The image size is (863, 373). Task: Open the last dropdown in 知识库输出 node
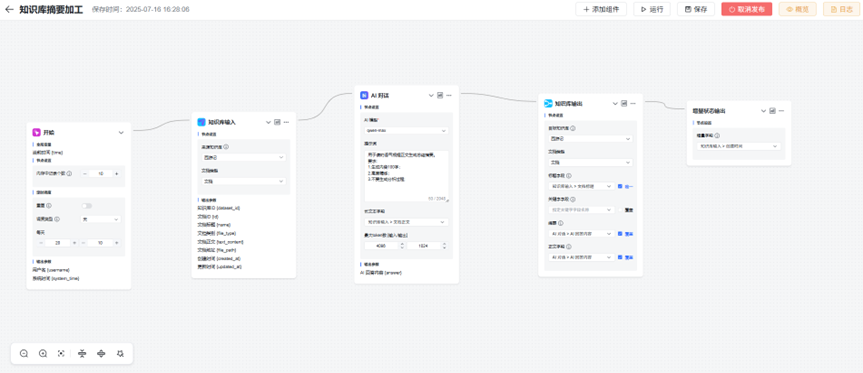[x=581, y=257]
